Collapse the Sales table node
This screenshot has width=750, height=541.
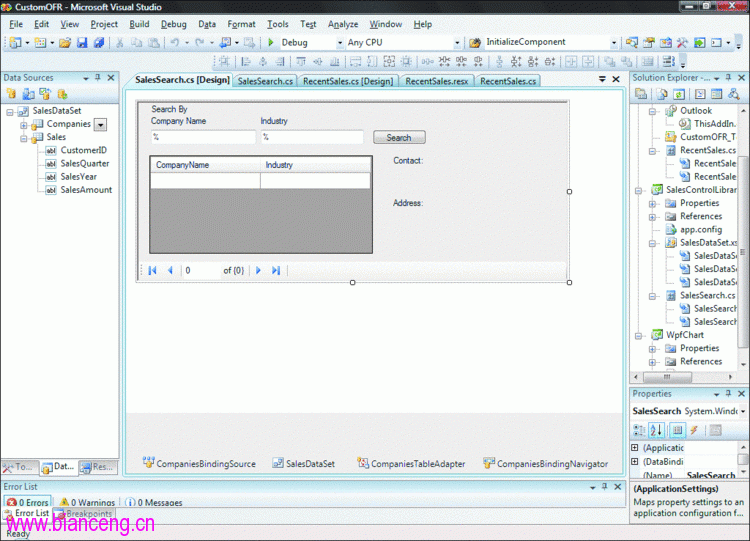click(23, 139)
